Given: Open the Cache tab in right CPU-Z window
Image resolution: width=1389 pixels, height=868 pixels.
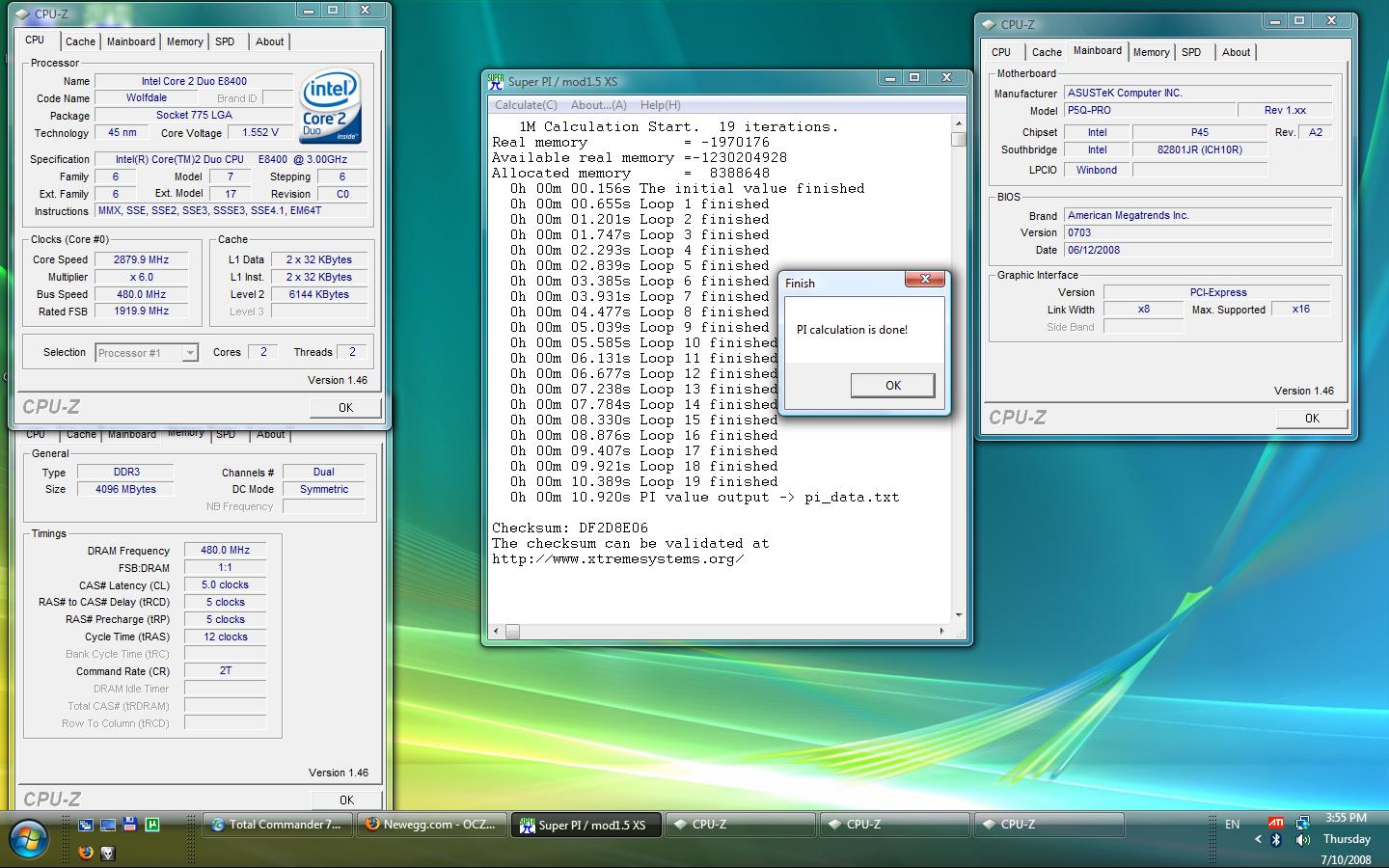Looking at the screenshot, I should [1047, 52].
